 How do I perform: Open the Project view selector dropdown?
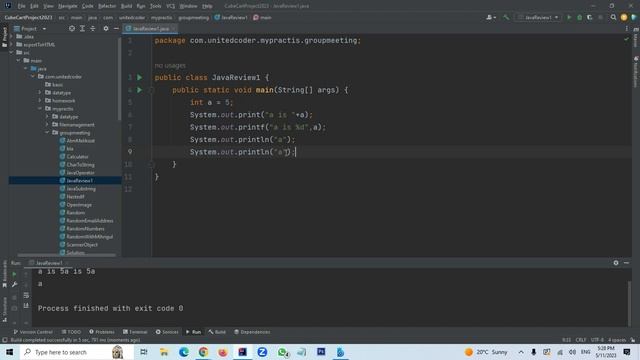[30, 29]
